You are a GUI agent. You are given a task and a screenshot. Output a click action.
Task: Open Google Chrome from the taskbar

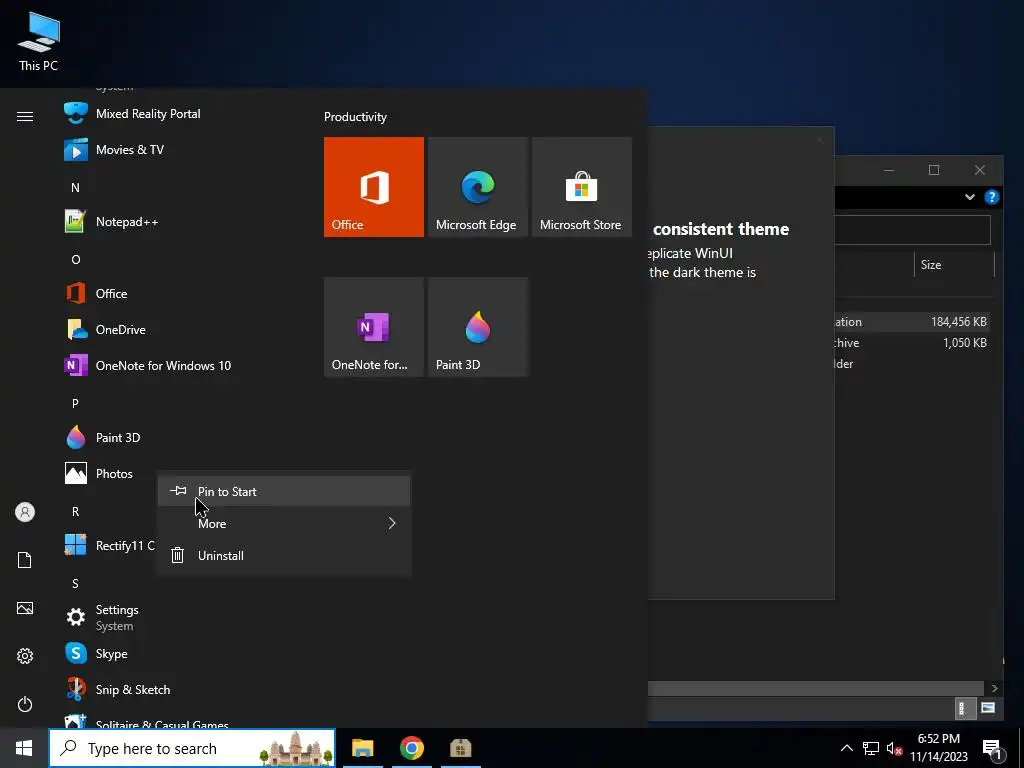[x=411, y=748]
